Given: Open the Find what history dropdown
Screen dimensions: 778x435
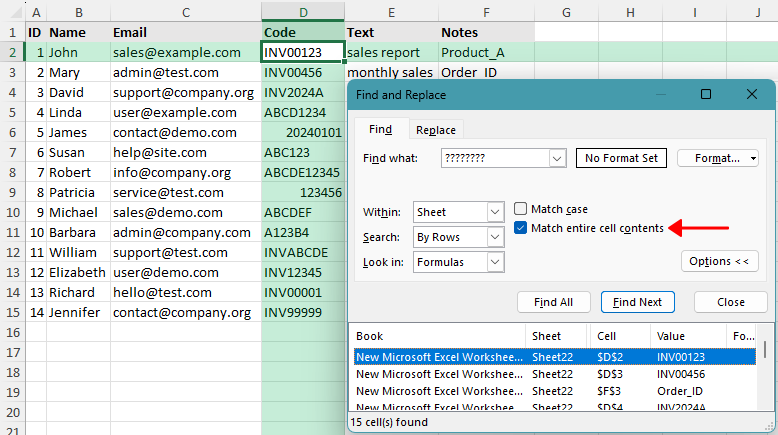Looking at the screenshot, I should [557, 159].
